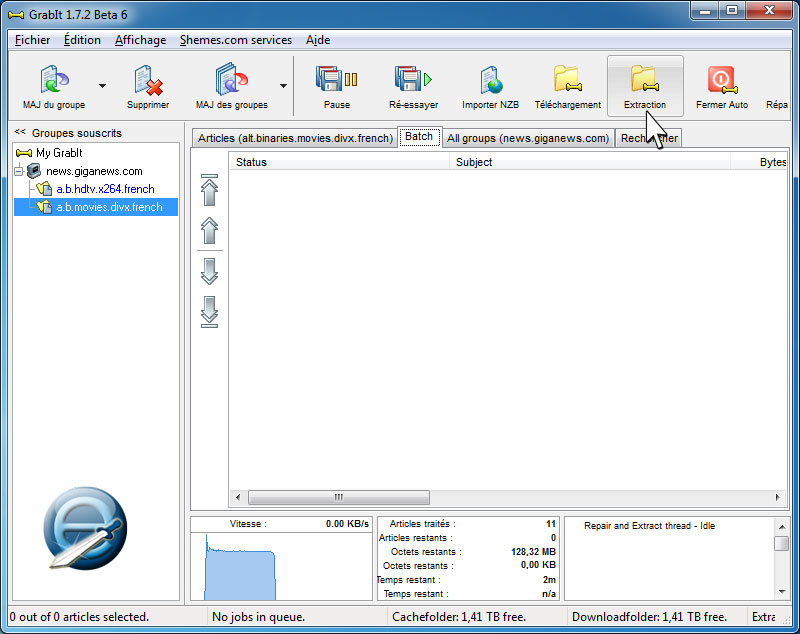Collapse news.giganews.com server node

pyautogui.click(x=19, y=171)
